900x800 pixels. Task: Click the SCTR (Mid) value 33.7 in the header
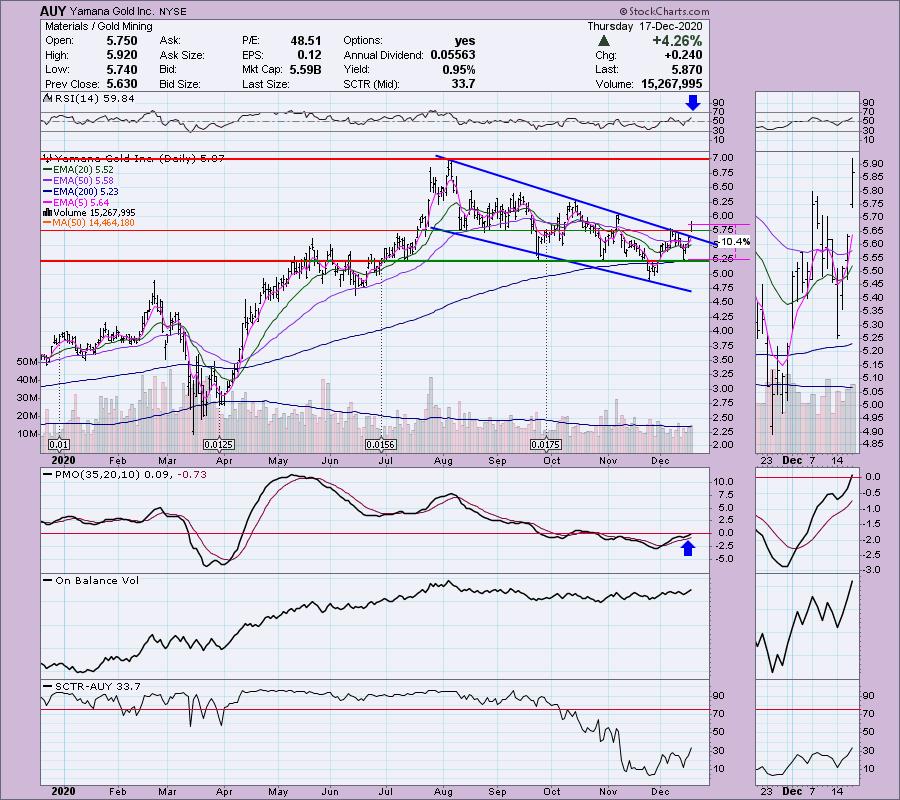pyautogui.click(x=463, y=84)
